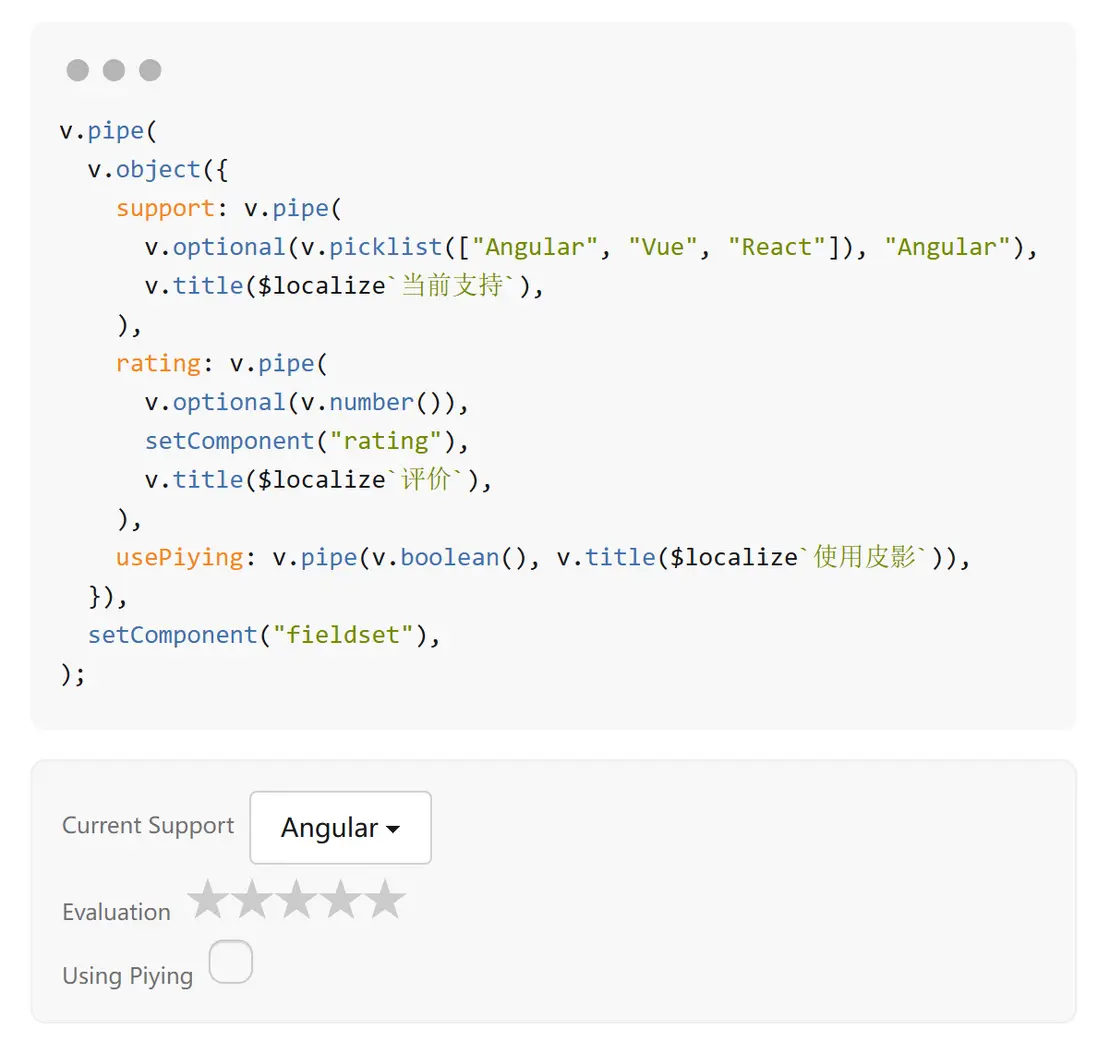Click the usePiying property in code
Image resolution: width=1098 pixels, height=1054 pixels.
[179, 557]
